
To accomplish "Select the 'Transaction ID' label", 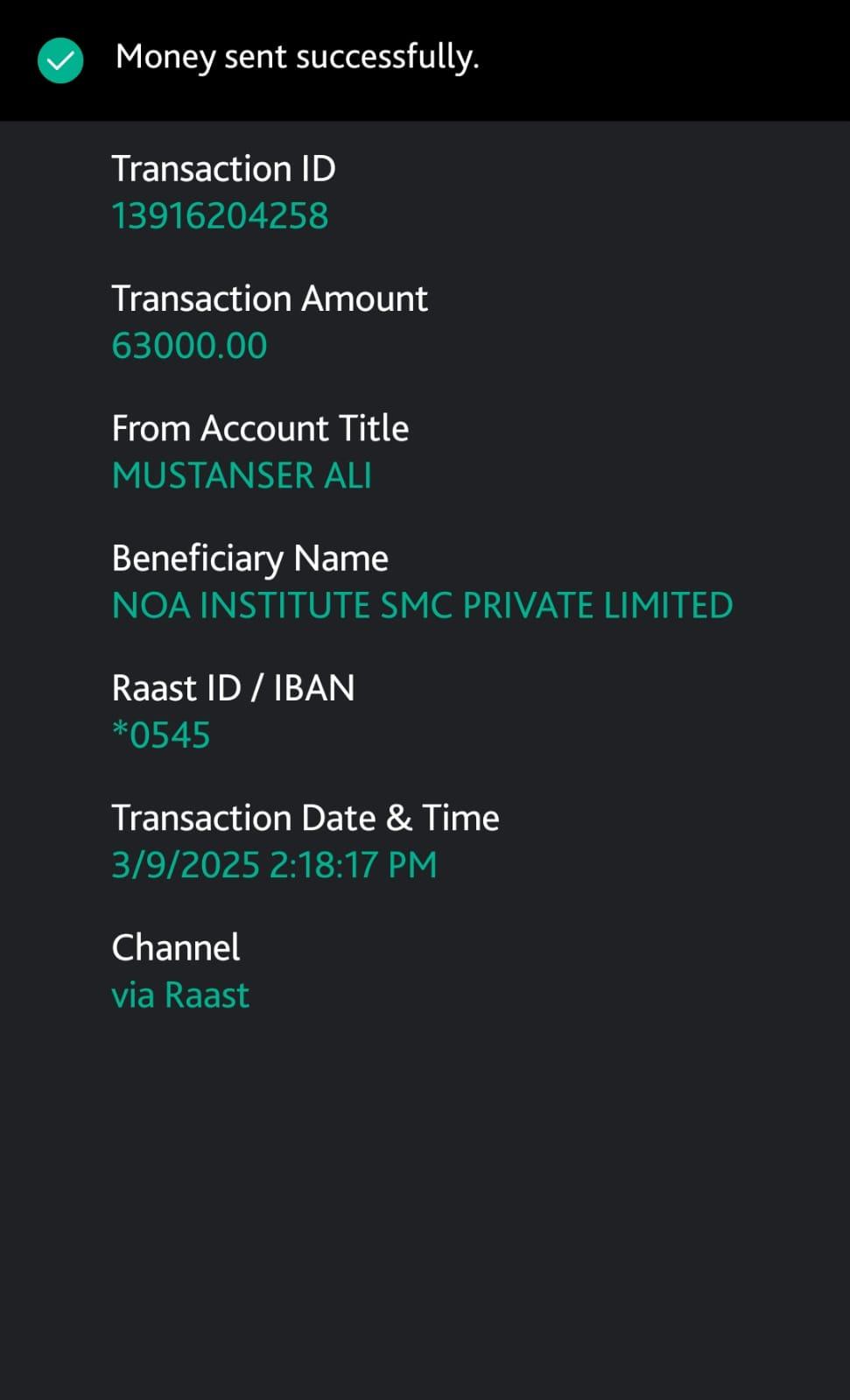I will pos(223,169).
